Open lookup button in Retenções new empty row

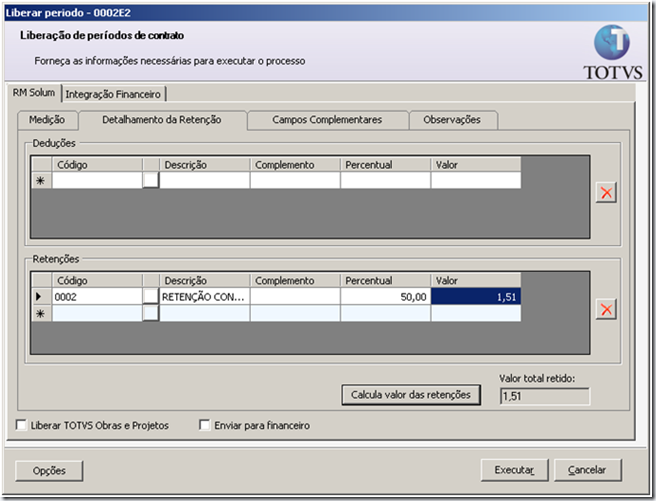tap(151, 313)
